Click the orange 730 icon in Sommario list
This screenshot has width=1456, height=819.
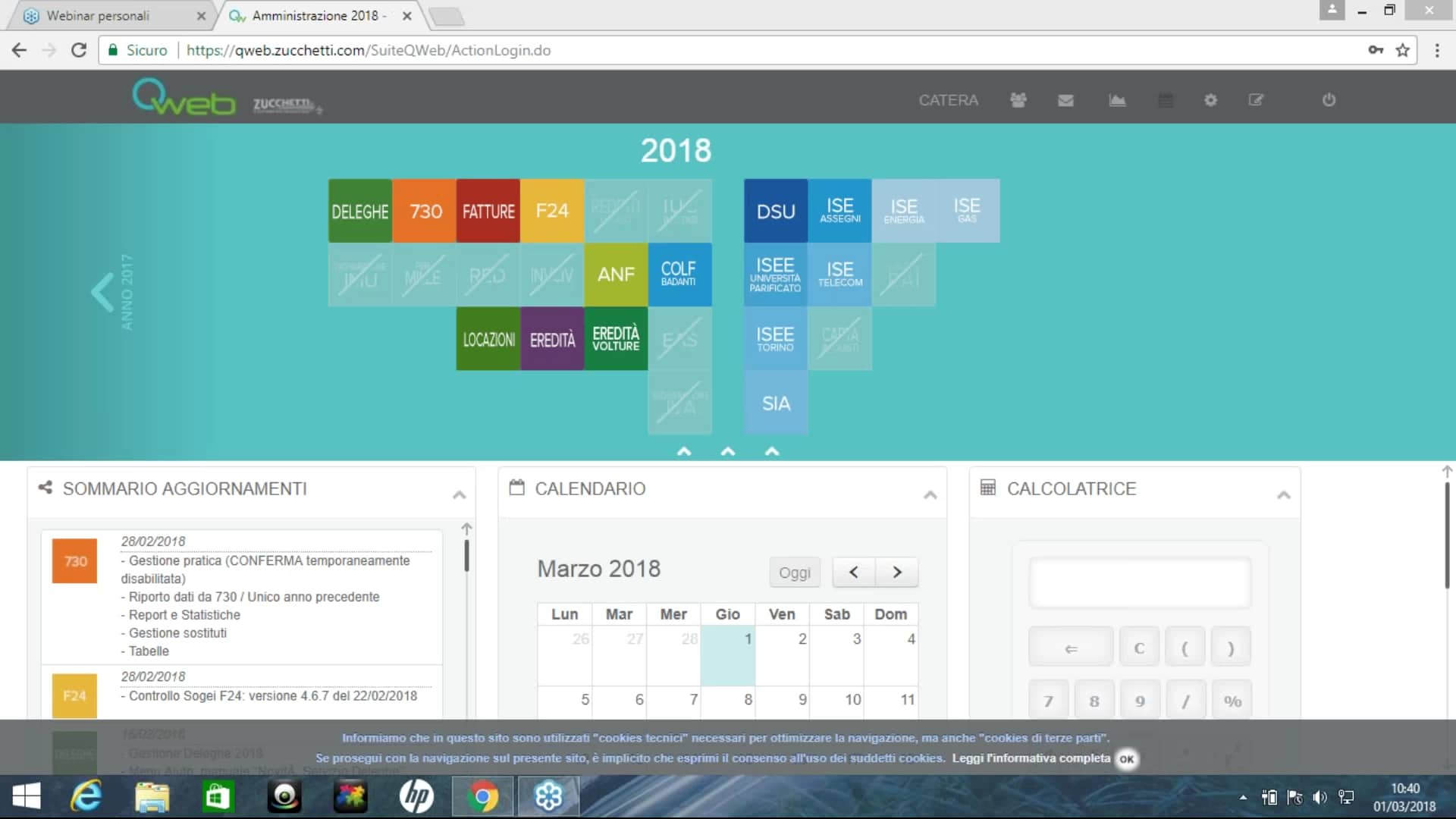point(74,561)
